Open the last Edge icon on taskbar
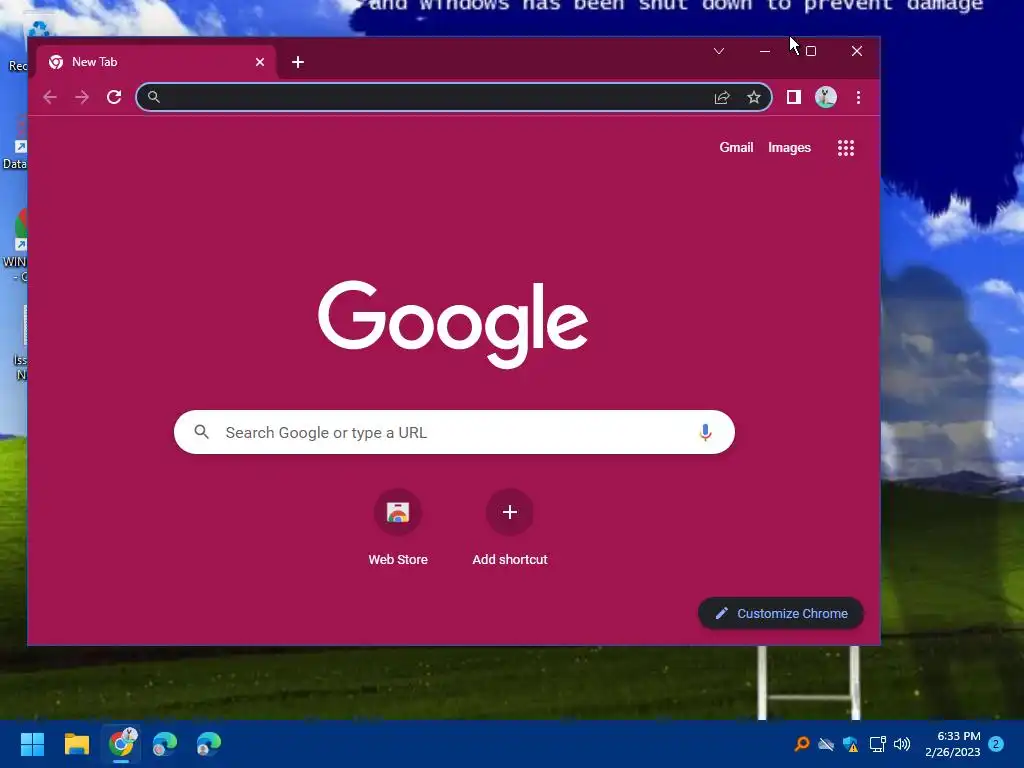The height and width of the screenshot is (768, 1024). click(x=208, y=744)
